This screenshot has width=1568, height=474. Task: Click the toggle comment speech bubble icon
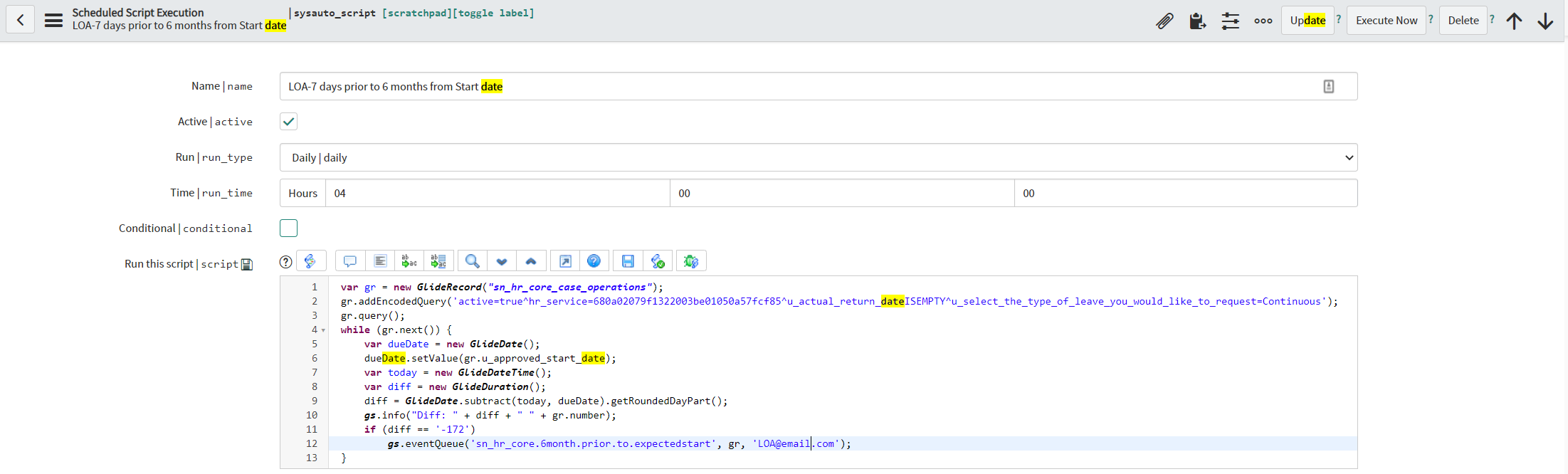(x=349, y=261)
